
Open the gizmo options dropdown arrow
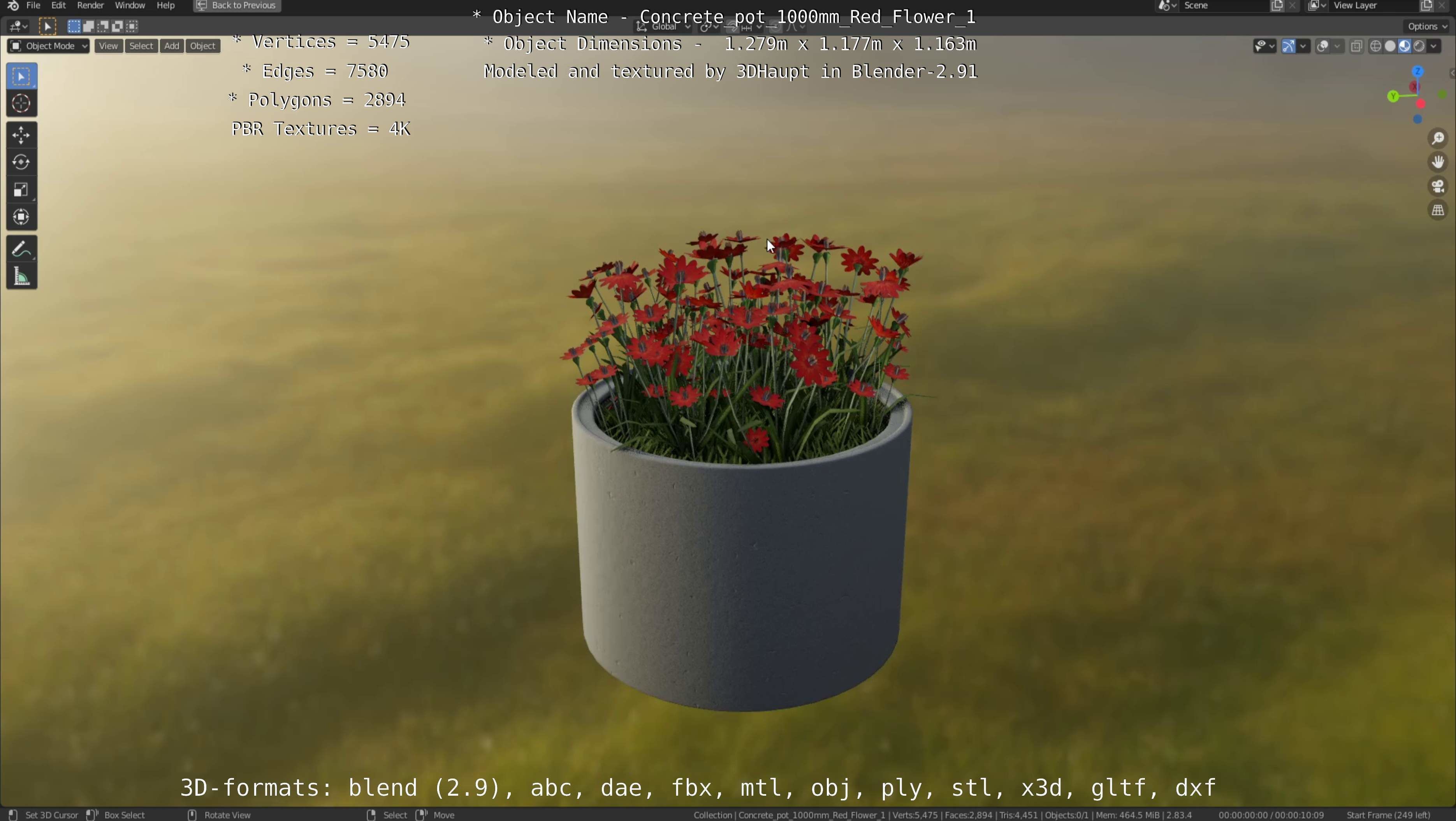[x=1303, y=46]
